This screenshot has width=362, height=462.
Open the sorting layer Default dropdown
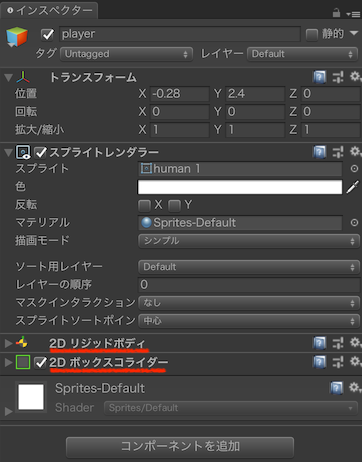coord(249,267)
